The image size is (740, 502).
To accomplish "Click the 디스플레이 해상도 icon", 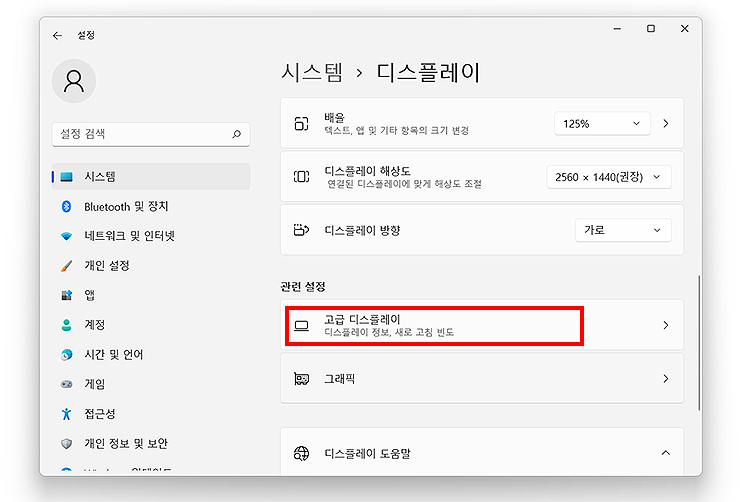I will (x=302, y=177).
